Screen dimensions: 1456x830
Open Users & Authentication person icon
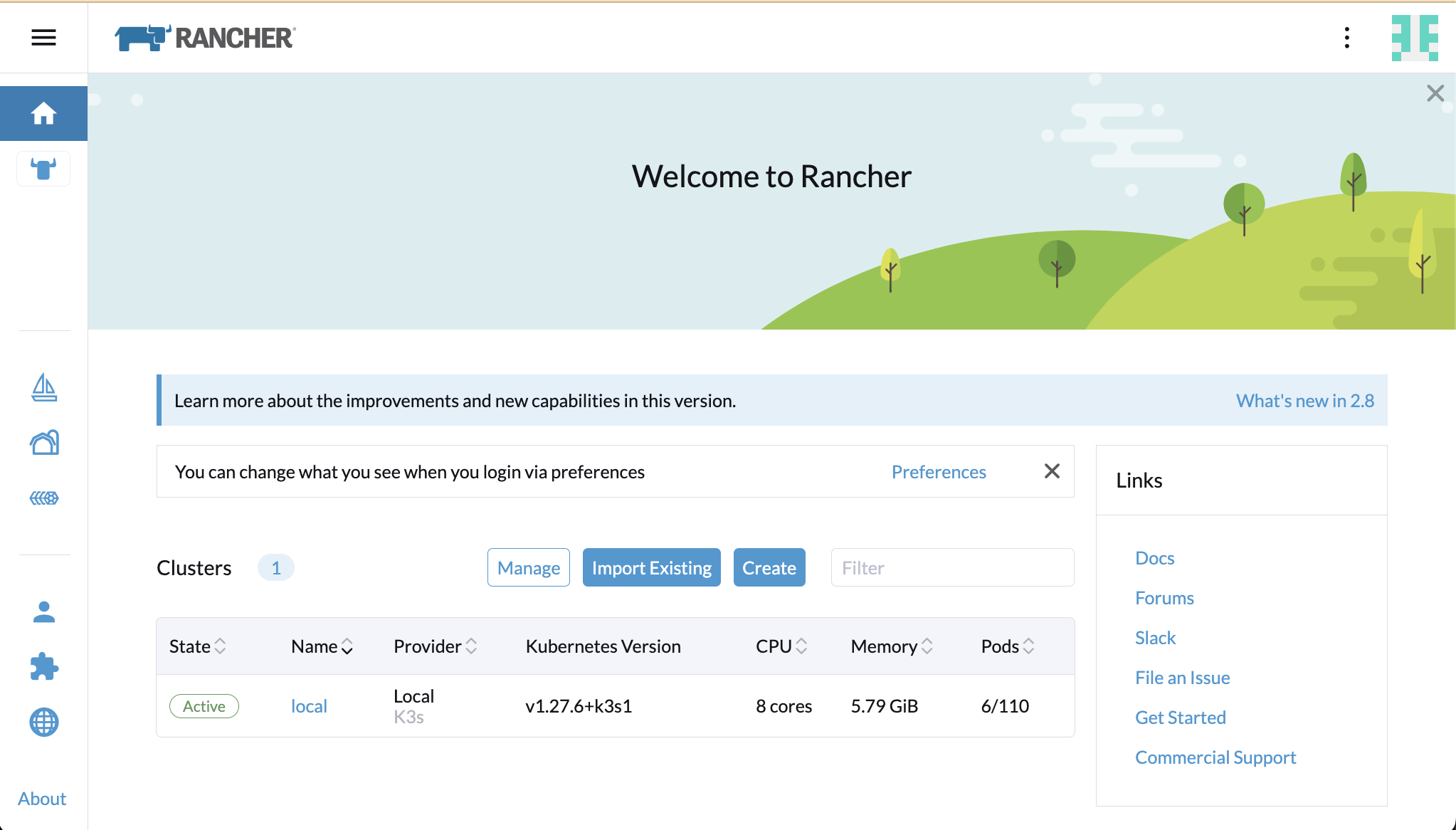pyautogui.click(x=44, y=611)
